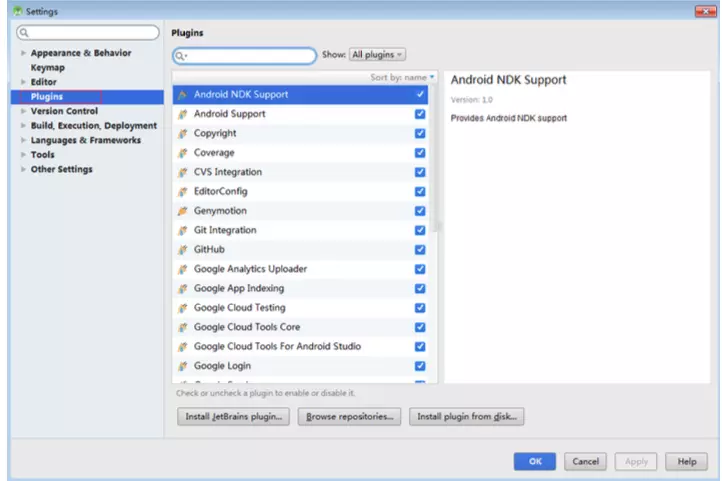The height and width of the screenshot is (481, 722).
Task: Expand the Version Control tree arrow
Action: [23, 111]
